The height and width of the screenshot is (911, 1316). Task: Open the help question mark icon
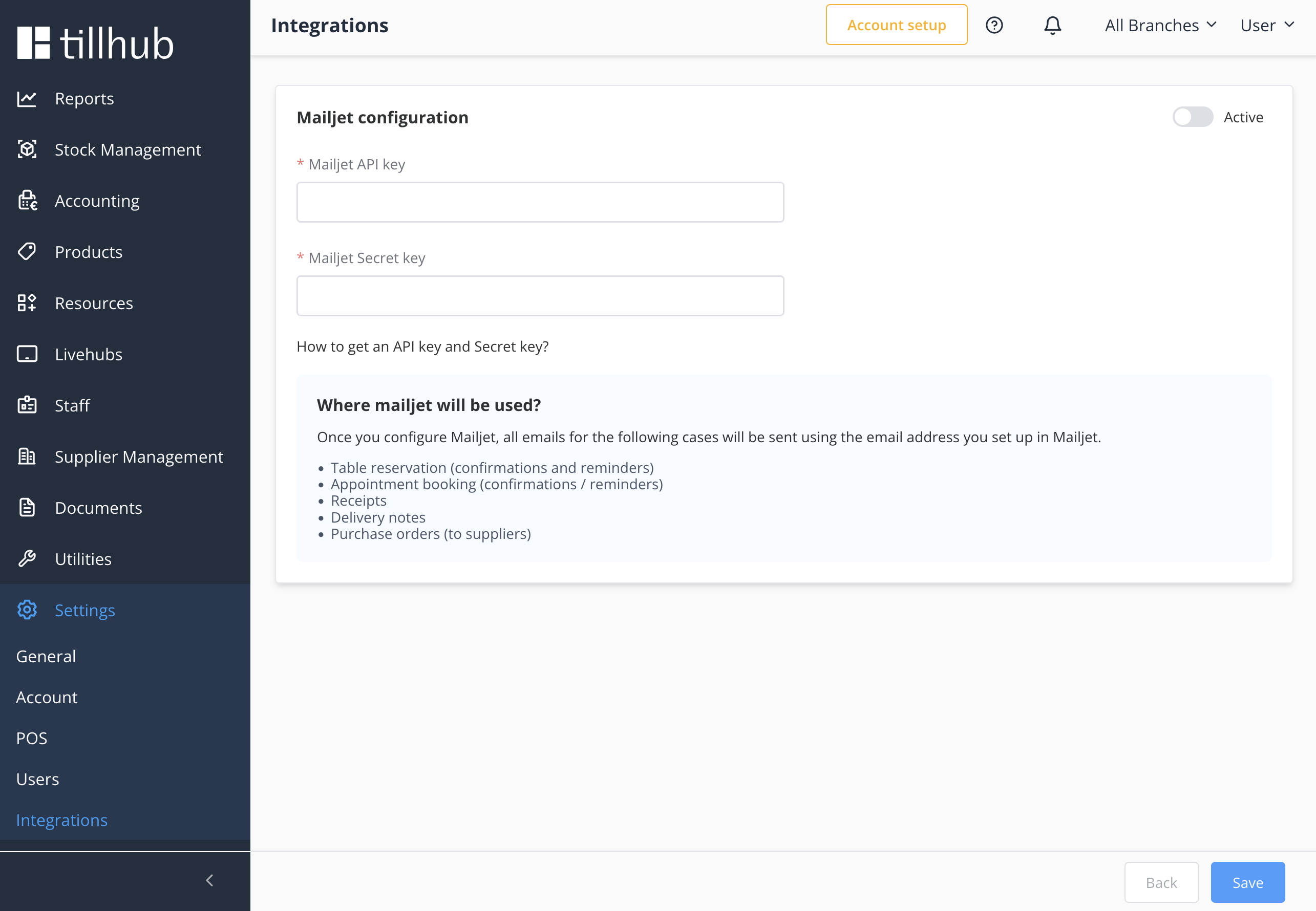994,25
